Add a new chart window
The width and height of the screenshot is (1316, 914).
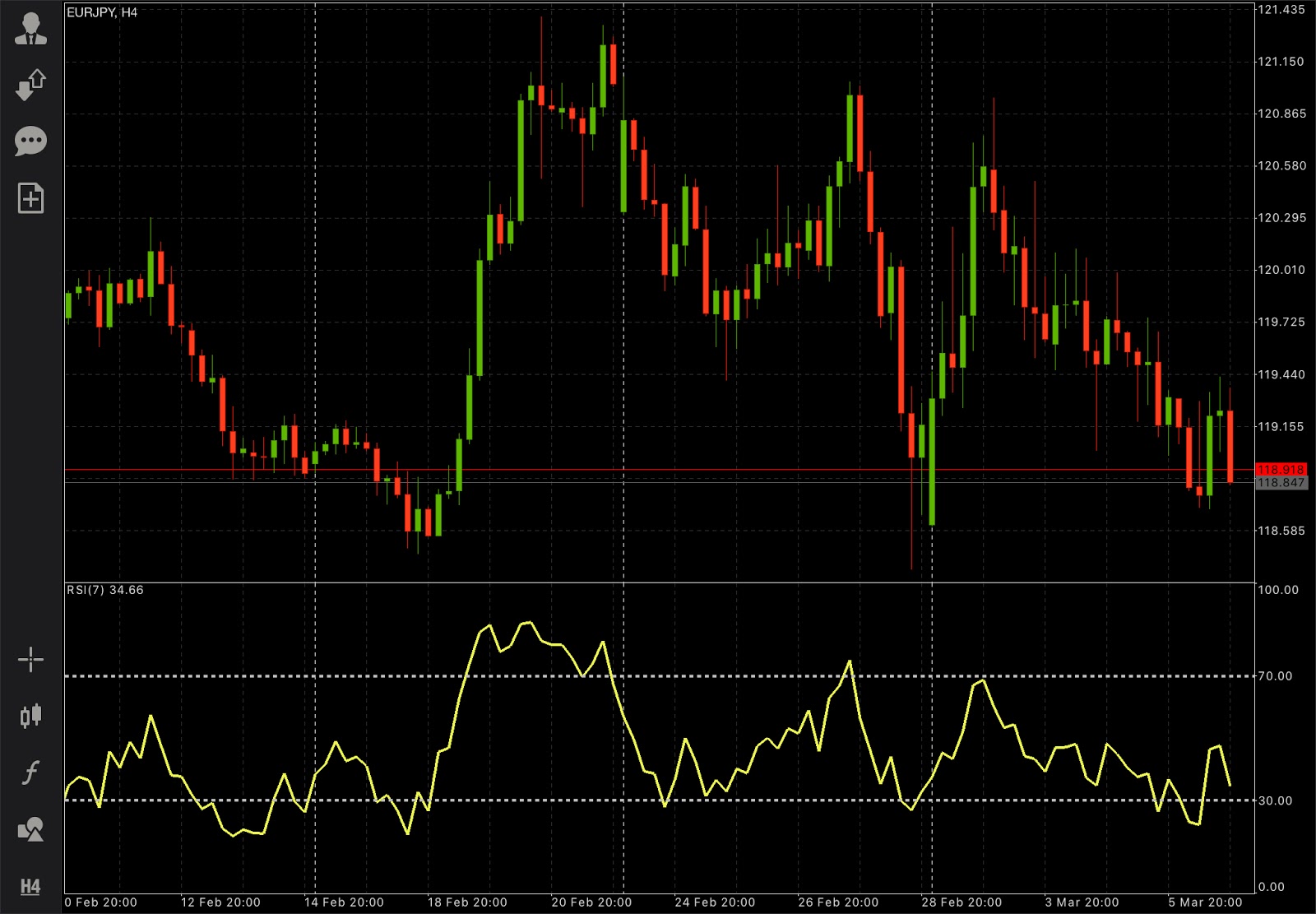pos(31,198)
